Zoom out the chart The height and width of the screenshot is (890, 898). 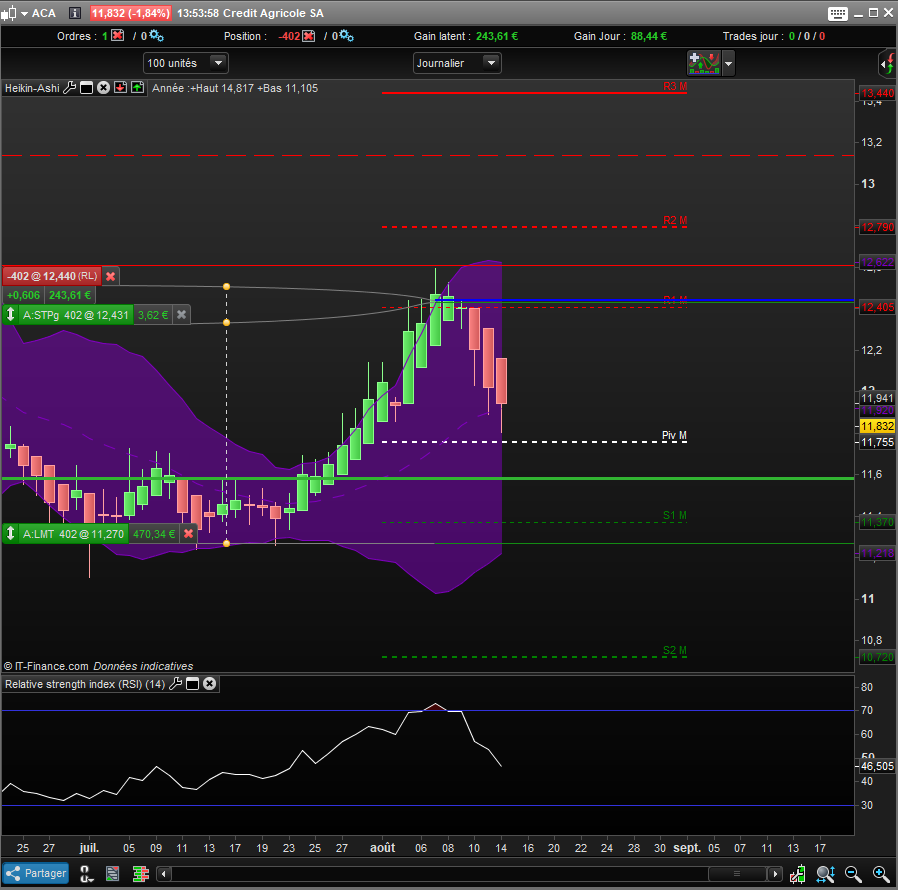tap(853, 874)
